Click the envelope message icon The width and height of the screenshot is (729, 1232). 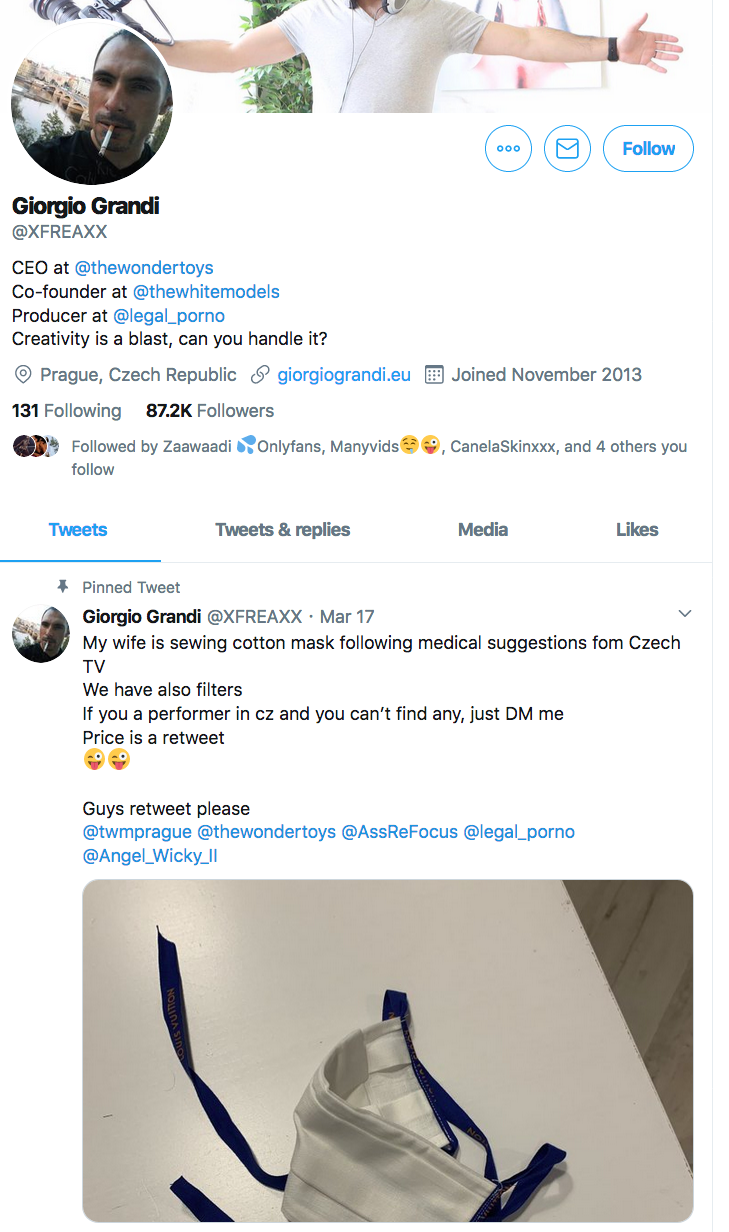pos(567,149)
